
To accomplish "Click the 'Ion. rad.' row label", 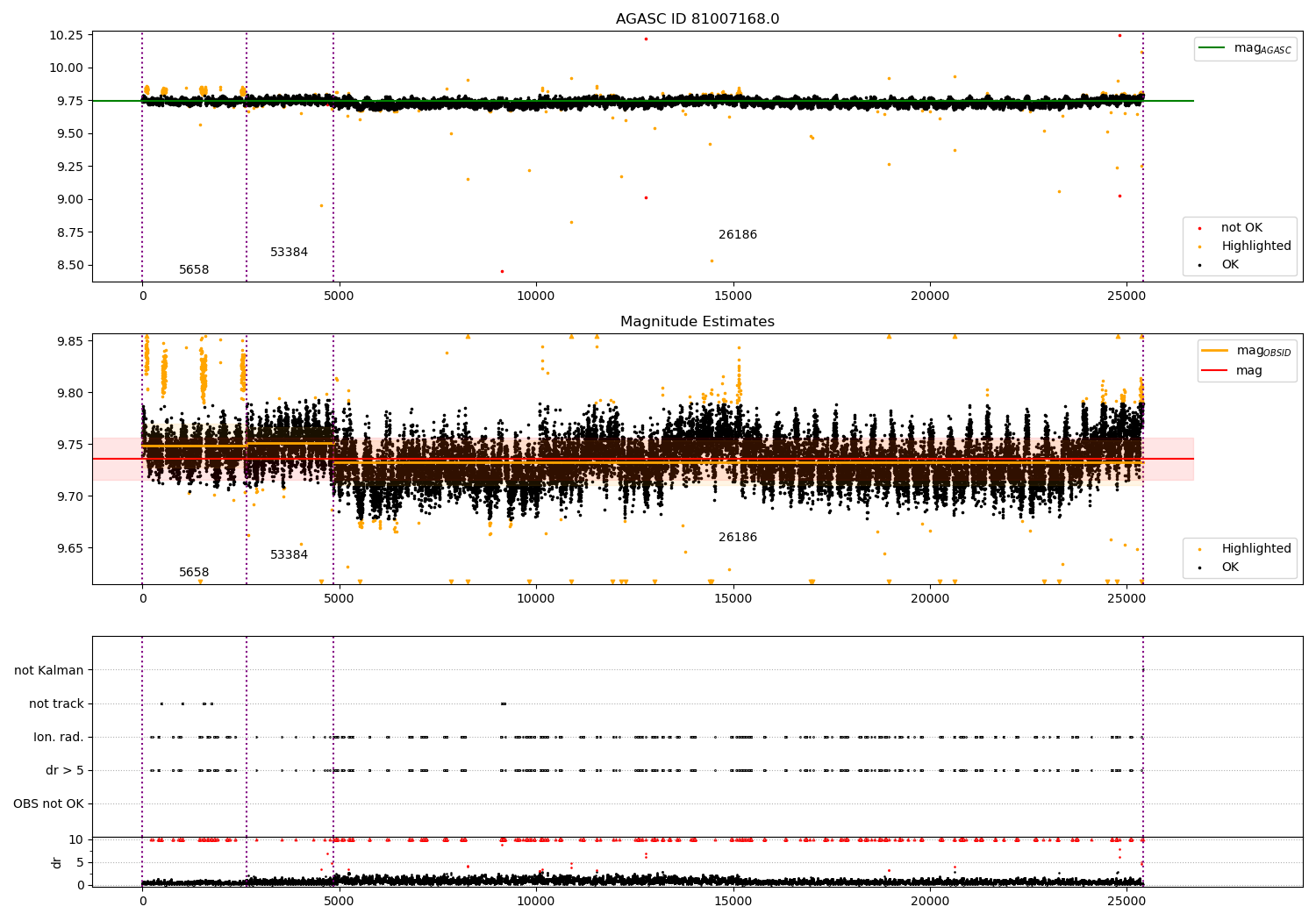I will [x=59, y=737].
